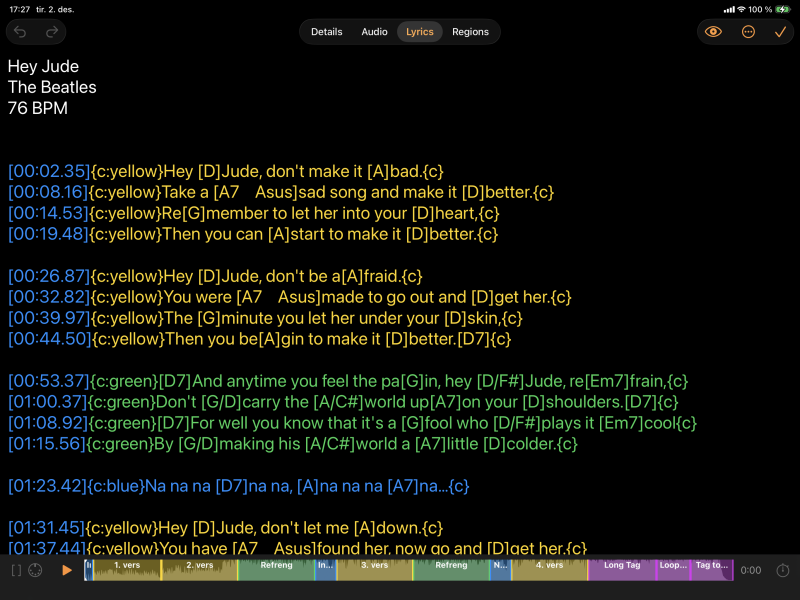800x600 pixels.
Task: Confirm edits with the checkmark icon
Action: tap(780, 32)
